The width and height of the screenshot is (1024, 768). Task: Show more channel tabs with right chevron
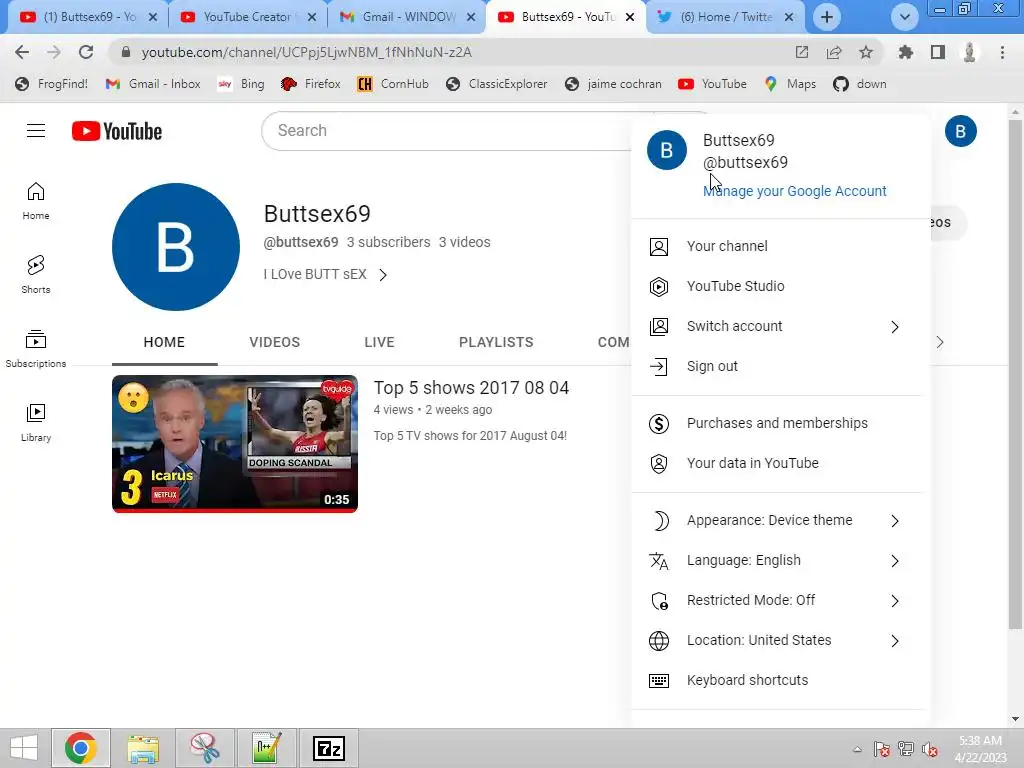click(x=939, y=342)
